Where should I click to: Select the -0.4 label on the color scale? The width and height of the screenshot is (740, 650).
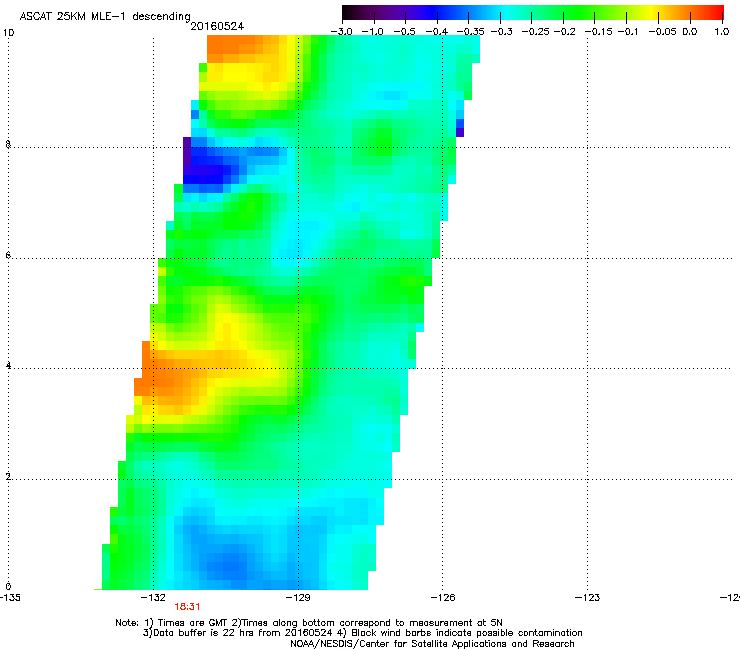tap(437, 32)
